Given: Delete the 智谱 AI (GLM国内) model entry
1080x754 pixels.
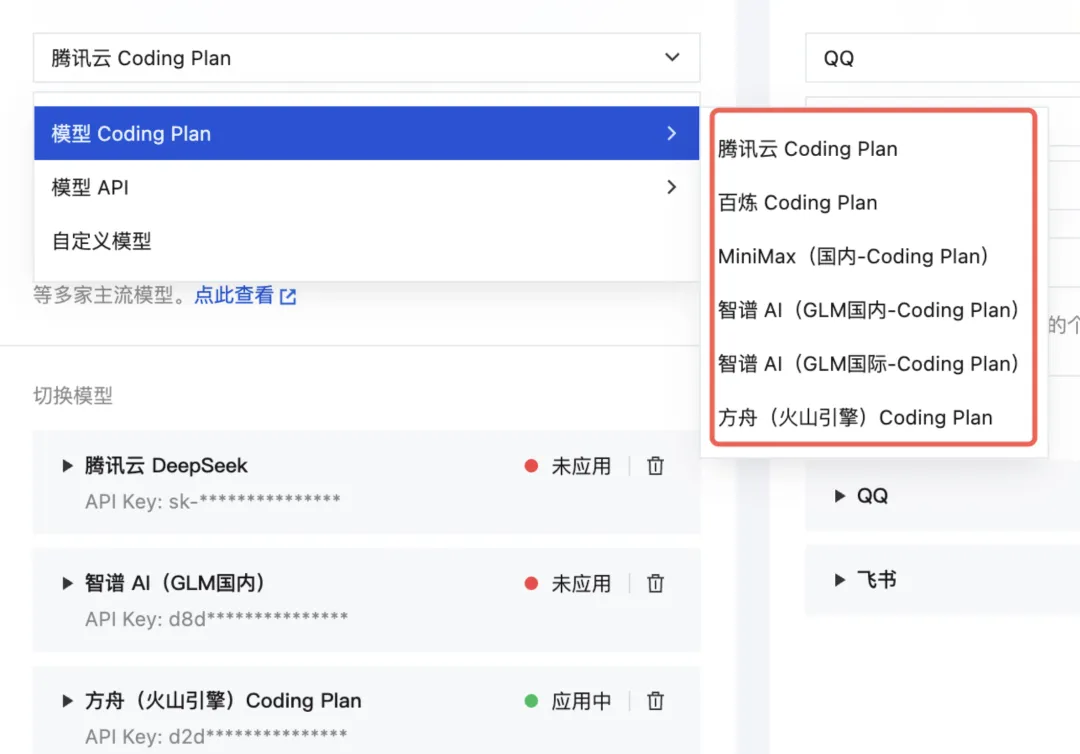Looking at the screenshot, I should pos(655,584).
